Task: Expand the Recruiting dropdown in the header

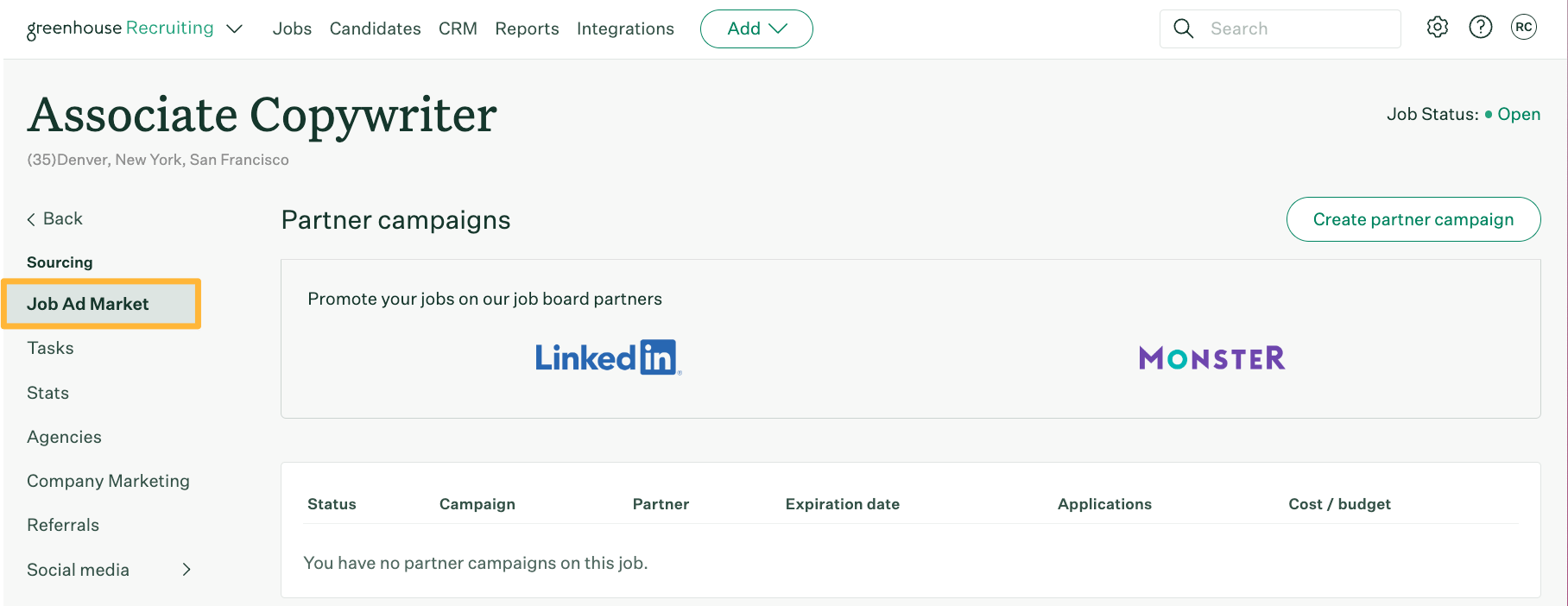Action: (x=233, y=28)
